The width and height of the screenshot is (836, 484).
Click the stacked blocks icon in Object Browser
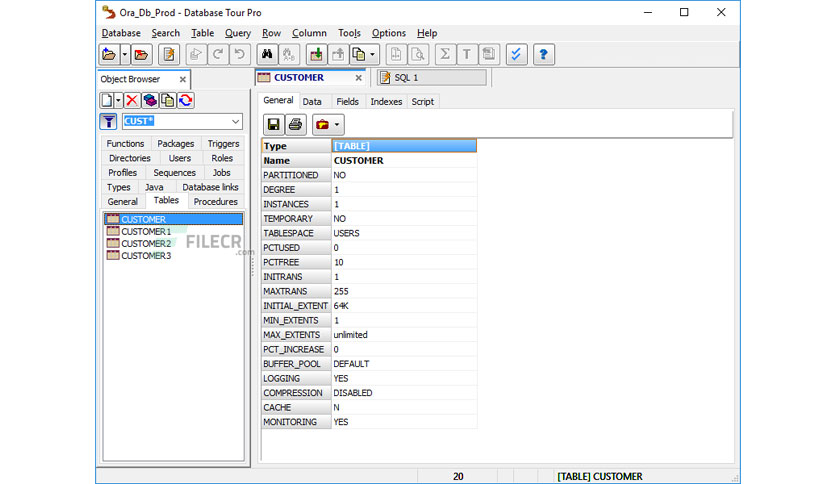point(150,100)
